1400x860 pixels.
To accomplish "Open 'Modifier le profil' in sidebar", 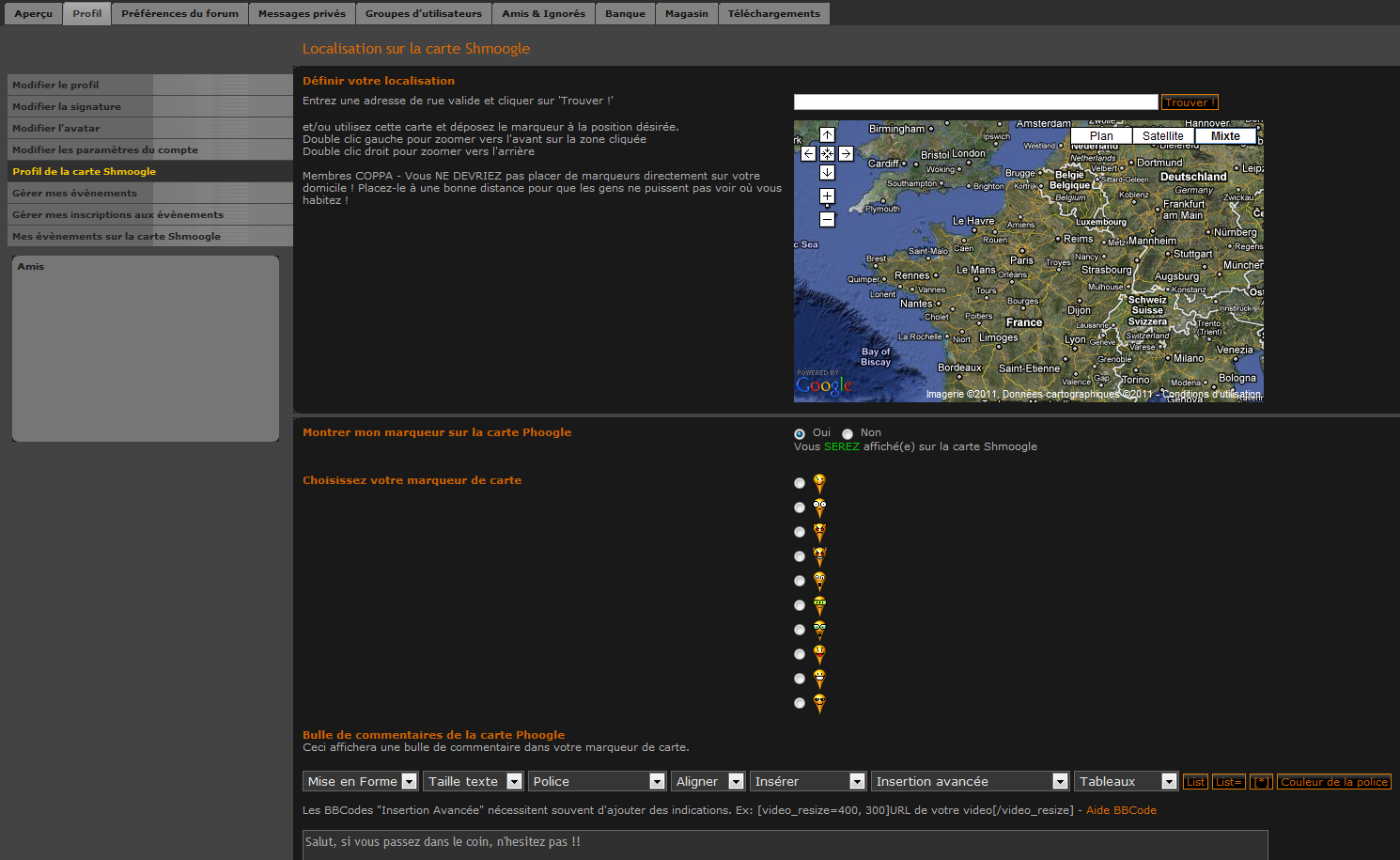I will (150, 85).
